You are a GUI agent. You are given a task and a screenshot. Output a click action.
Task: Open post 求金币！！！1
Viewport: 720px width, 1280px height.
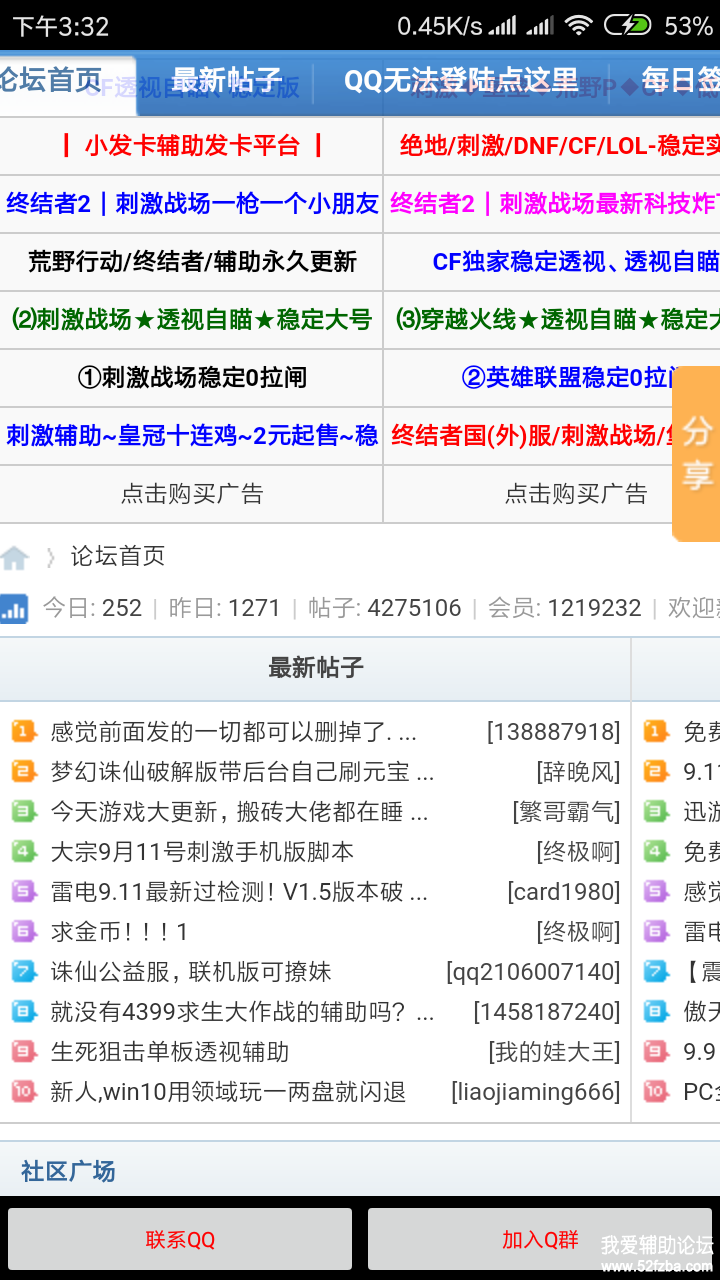click(x=120, y=932)
